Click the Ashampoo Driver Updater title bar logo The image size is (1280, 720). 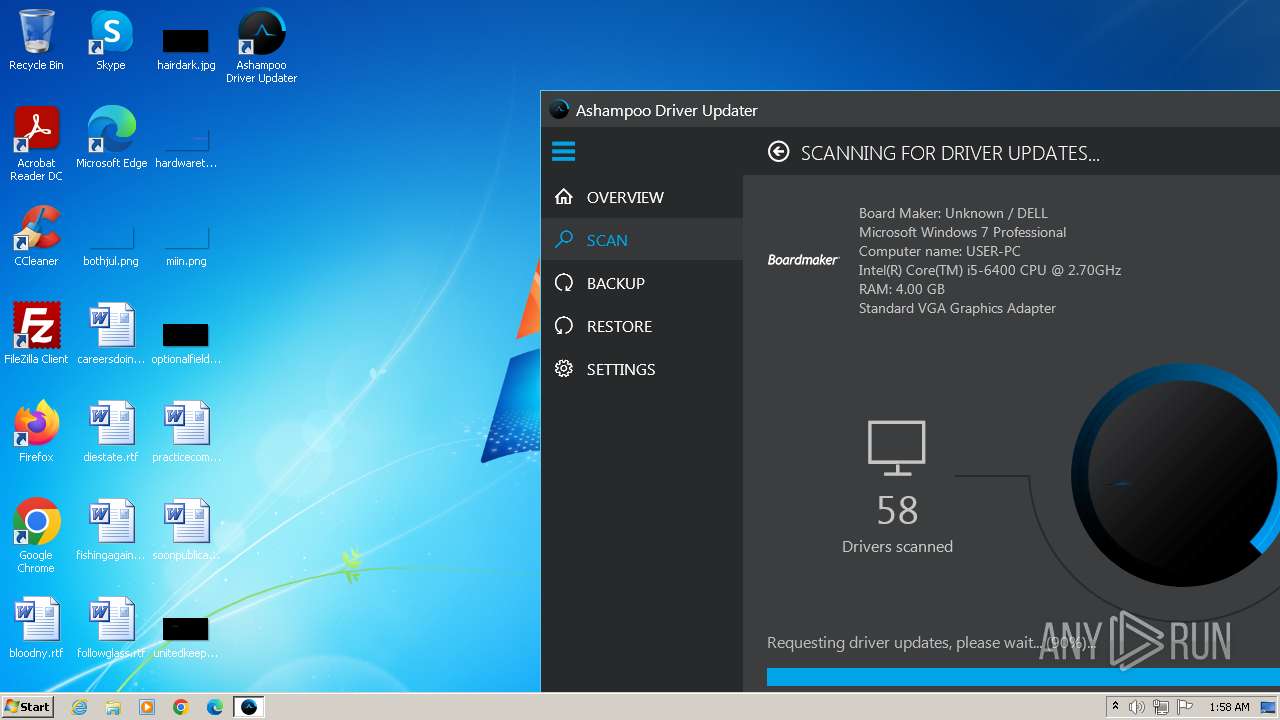pos(559,110)
